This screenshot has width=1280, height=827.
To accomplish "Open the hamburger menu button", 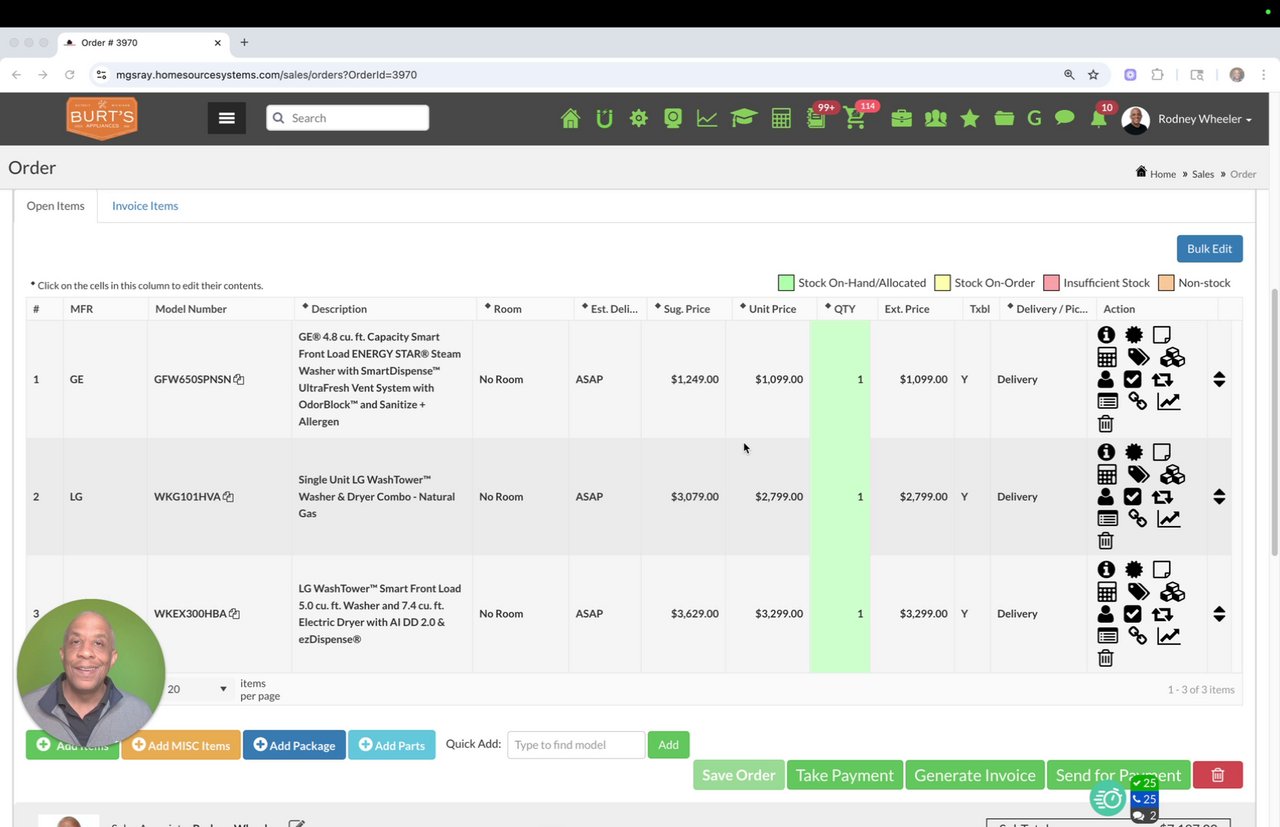I will coord(227,118).
